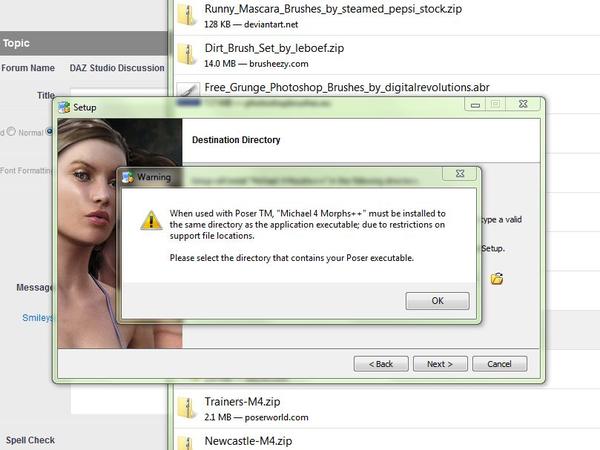Open Newcastle-M4.zip in downloads list
The image size is (600, 450).
[x=248, y=441]
